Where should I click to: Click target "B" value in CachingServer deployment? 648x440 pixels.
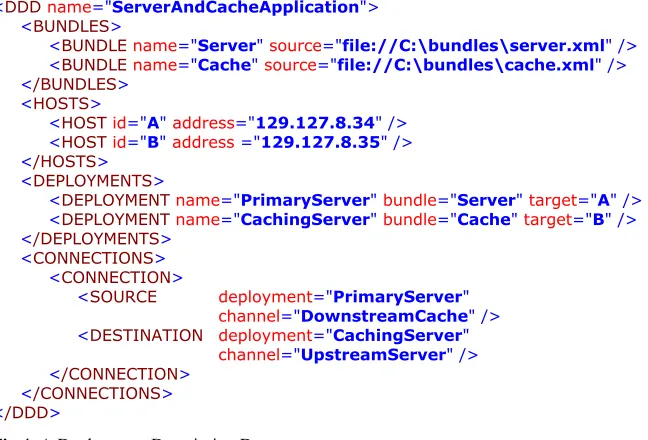coord(598,219)
